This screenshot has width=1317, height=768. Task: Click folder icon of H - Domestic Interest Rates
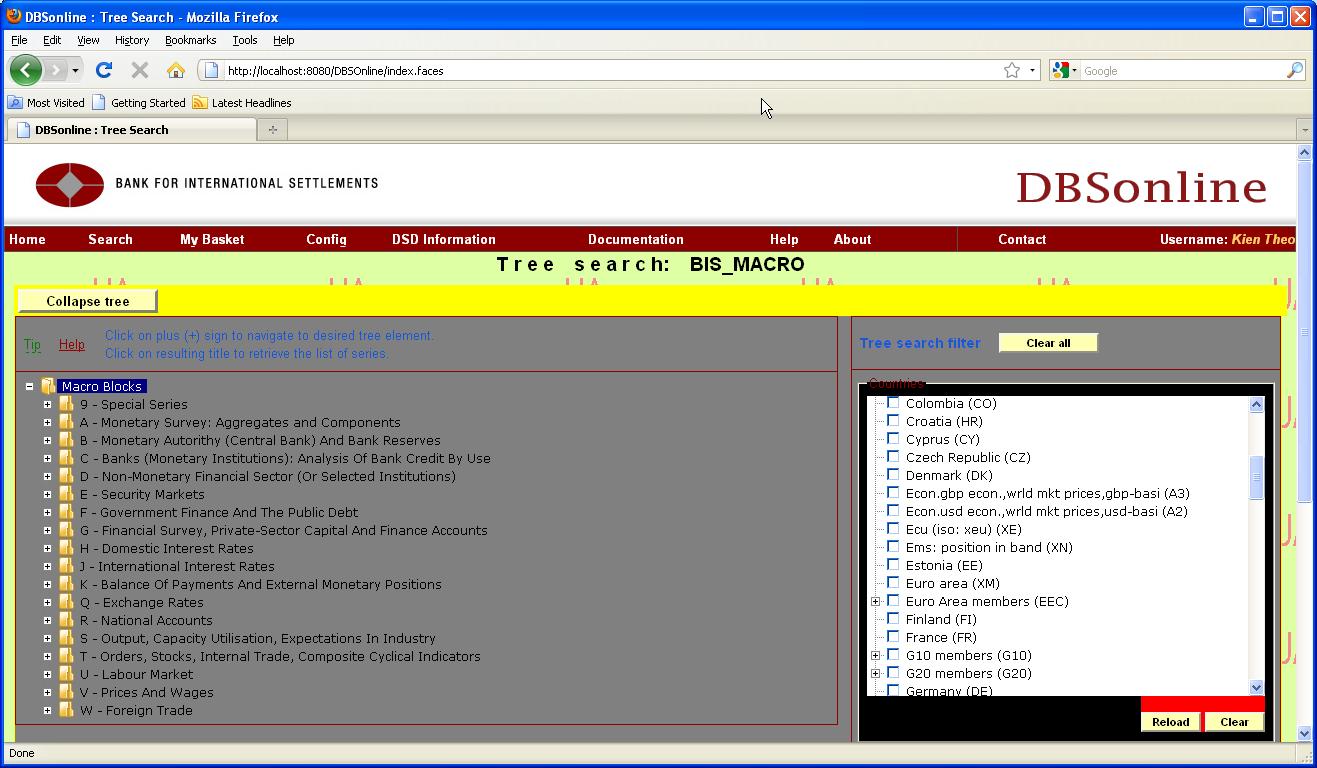point(66,548)
